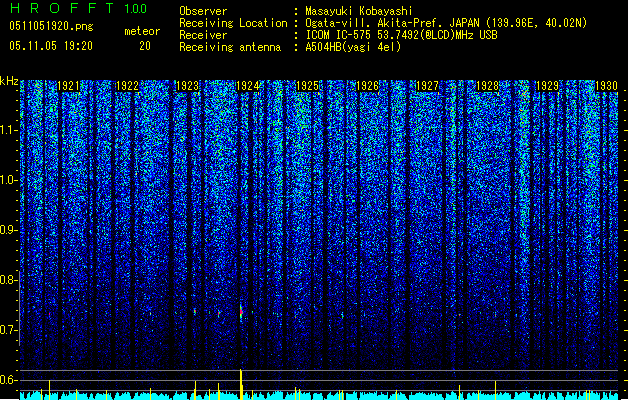
Task: Click the 1922 time marker
Action: (127, 86)
